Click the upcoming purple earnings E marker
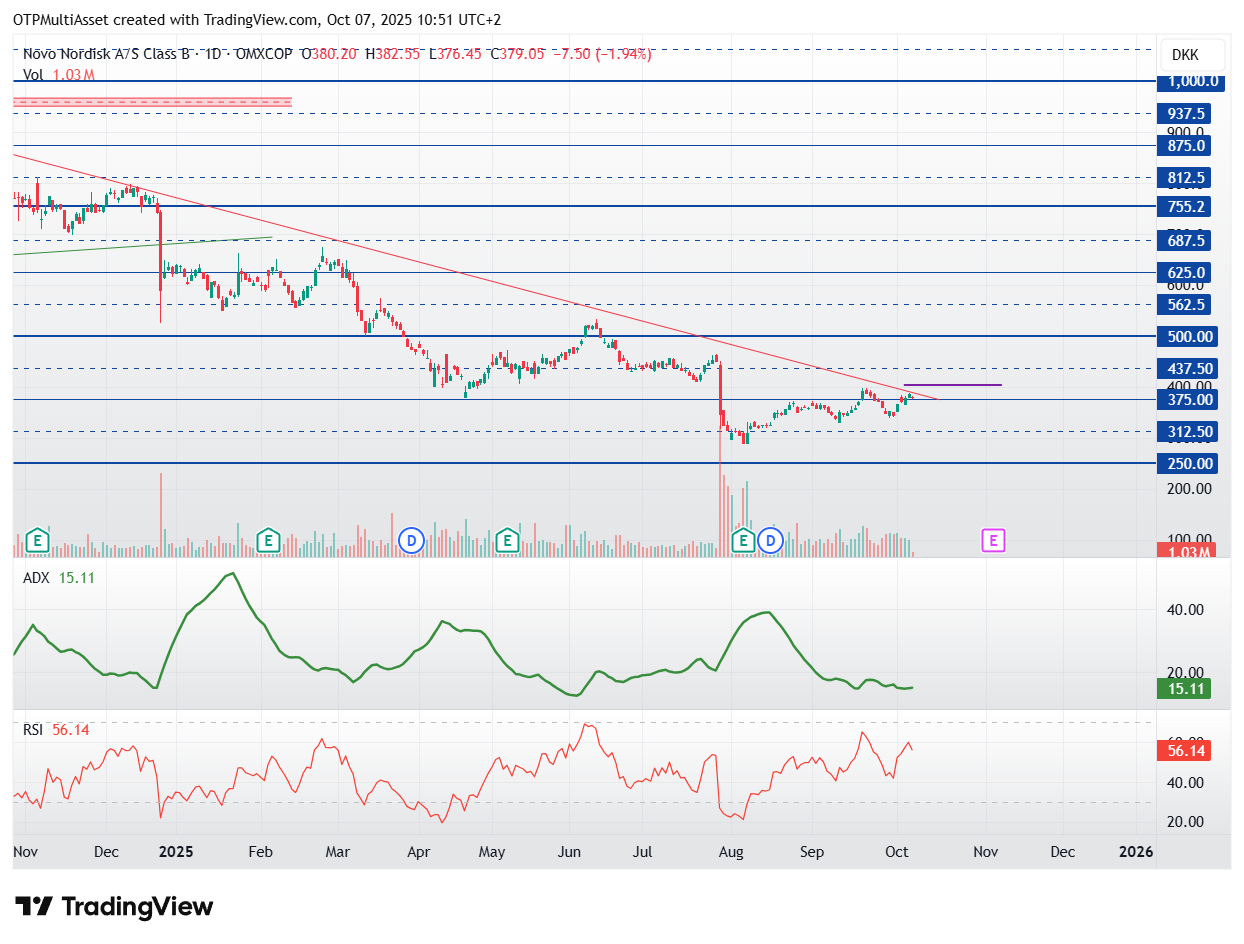 [x=993, y=541]
